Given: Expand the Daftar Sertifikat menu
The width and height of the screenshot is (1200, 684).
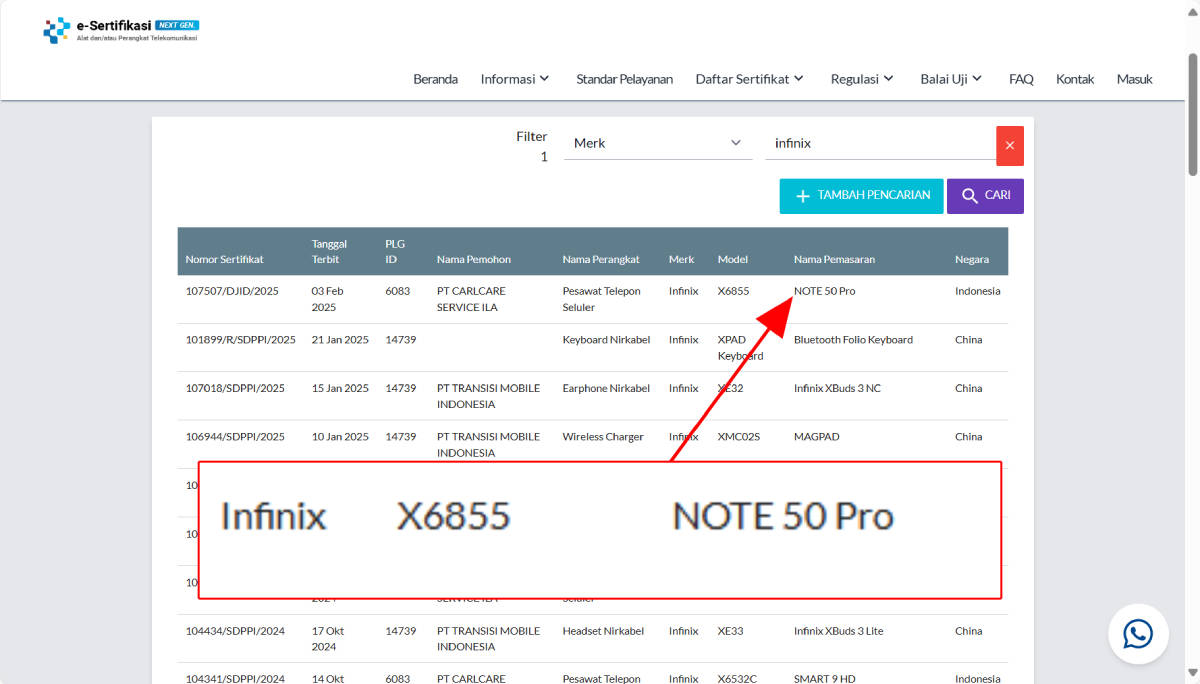Looking at the screenshot, I should coord(750,79).
